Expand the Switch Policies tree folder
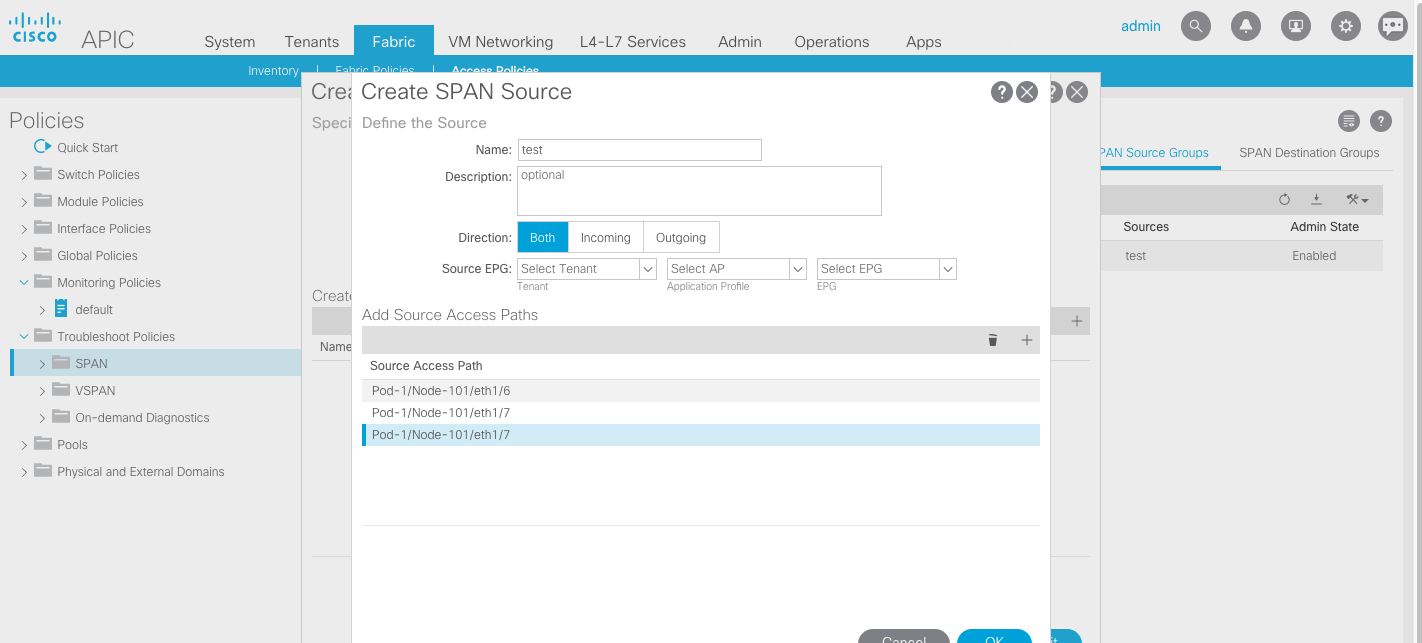 (22, 174)
